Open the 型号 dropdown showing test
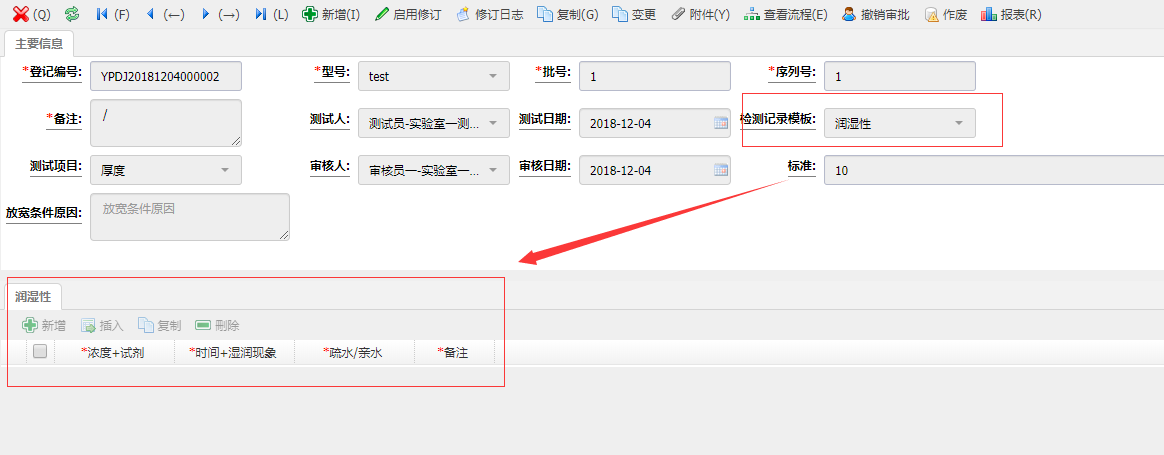 coord(434,76)
